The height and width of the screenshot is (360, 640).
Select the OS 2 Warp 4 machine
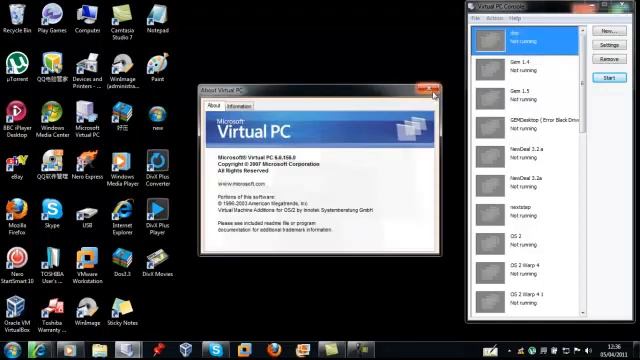(x=525, y=272)
